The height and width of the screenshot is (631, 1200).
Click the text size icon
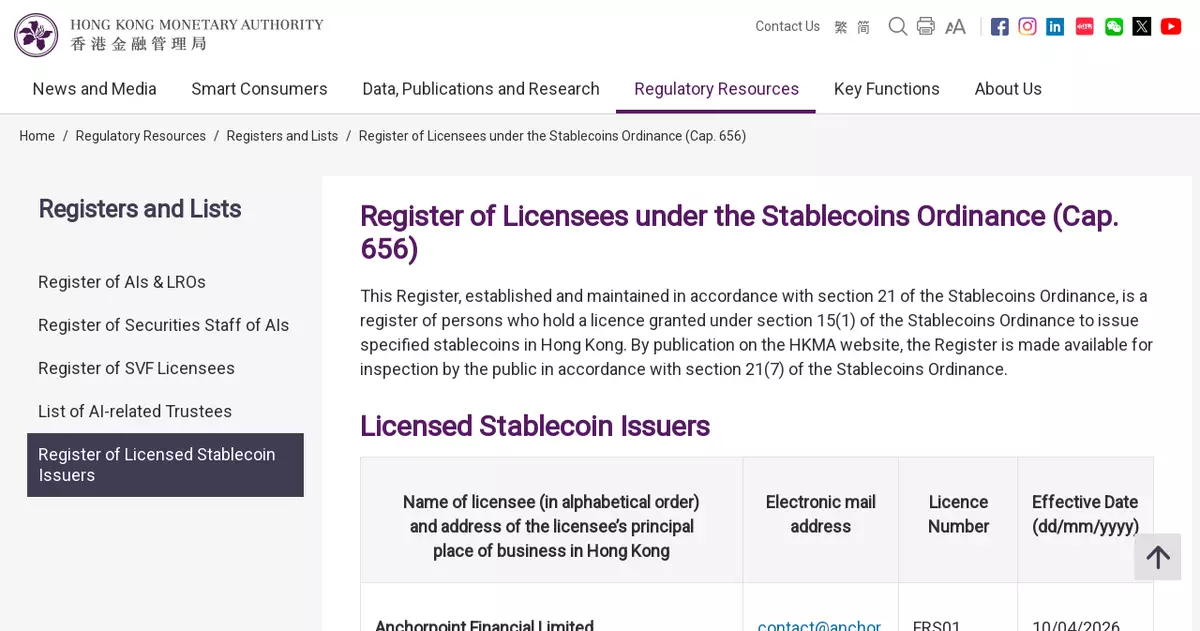[955, 27]
